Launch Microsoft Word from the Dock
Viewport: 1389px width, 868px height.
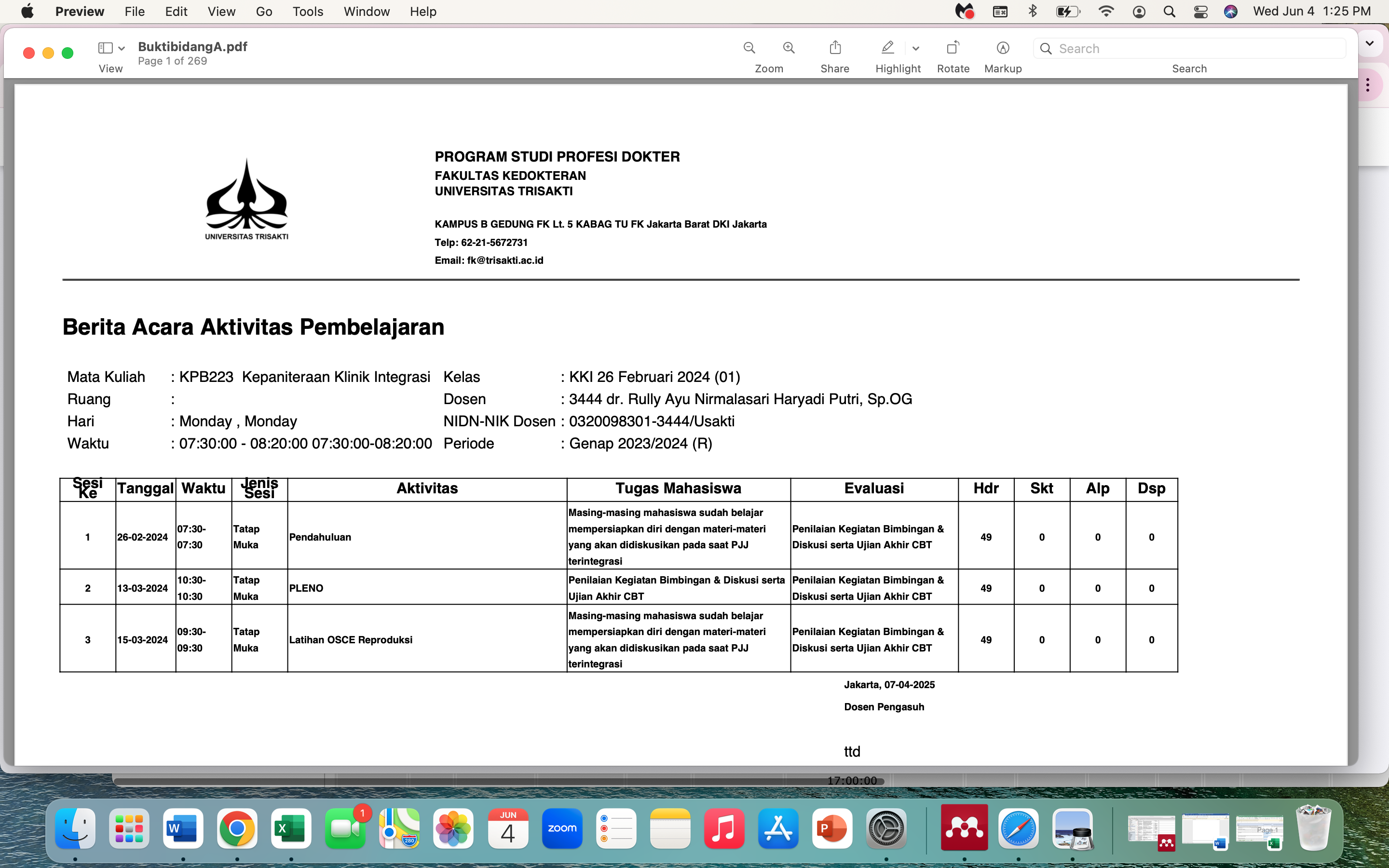[x=183, y=828]
